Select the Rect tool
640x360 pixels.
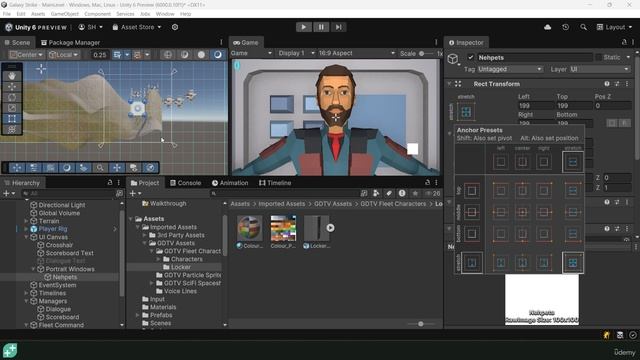pos(12,119)
